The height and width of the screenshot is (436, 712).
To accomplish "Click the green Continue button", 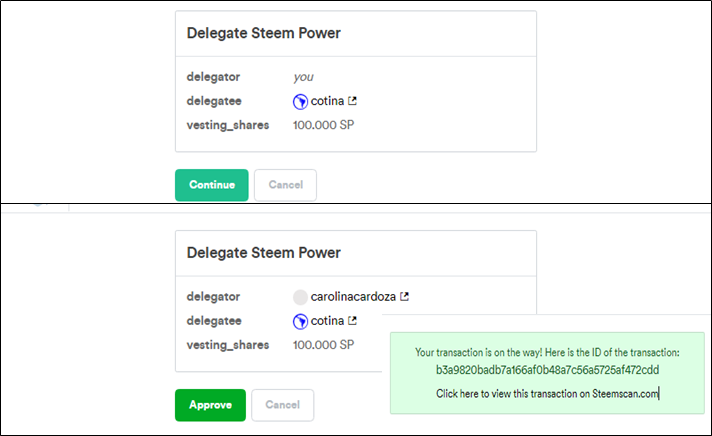I will click(x=212, y=185).
